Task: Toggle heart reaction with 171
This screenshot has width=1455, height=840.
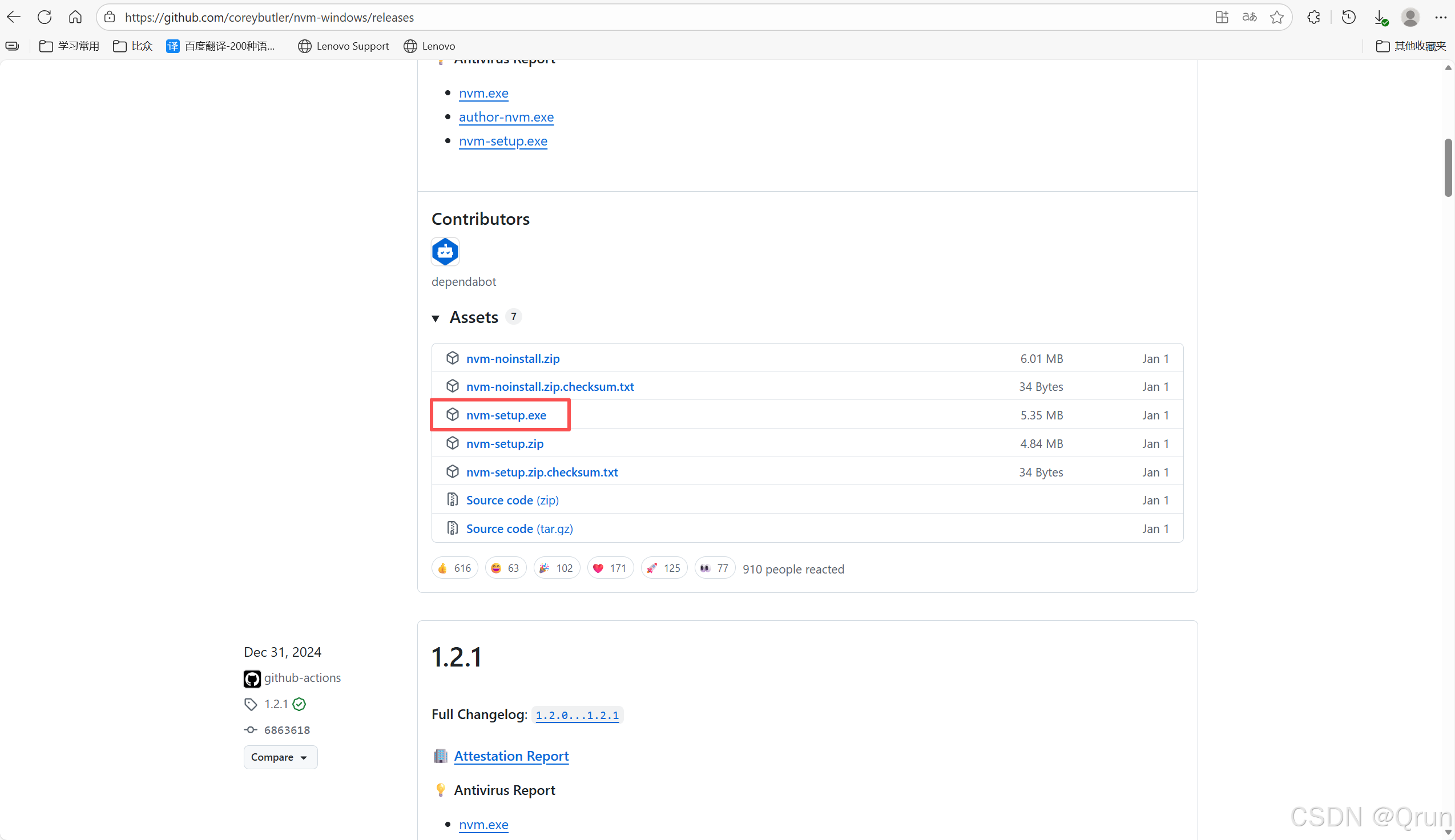Action: [610, 568]
